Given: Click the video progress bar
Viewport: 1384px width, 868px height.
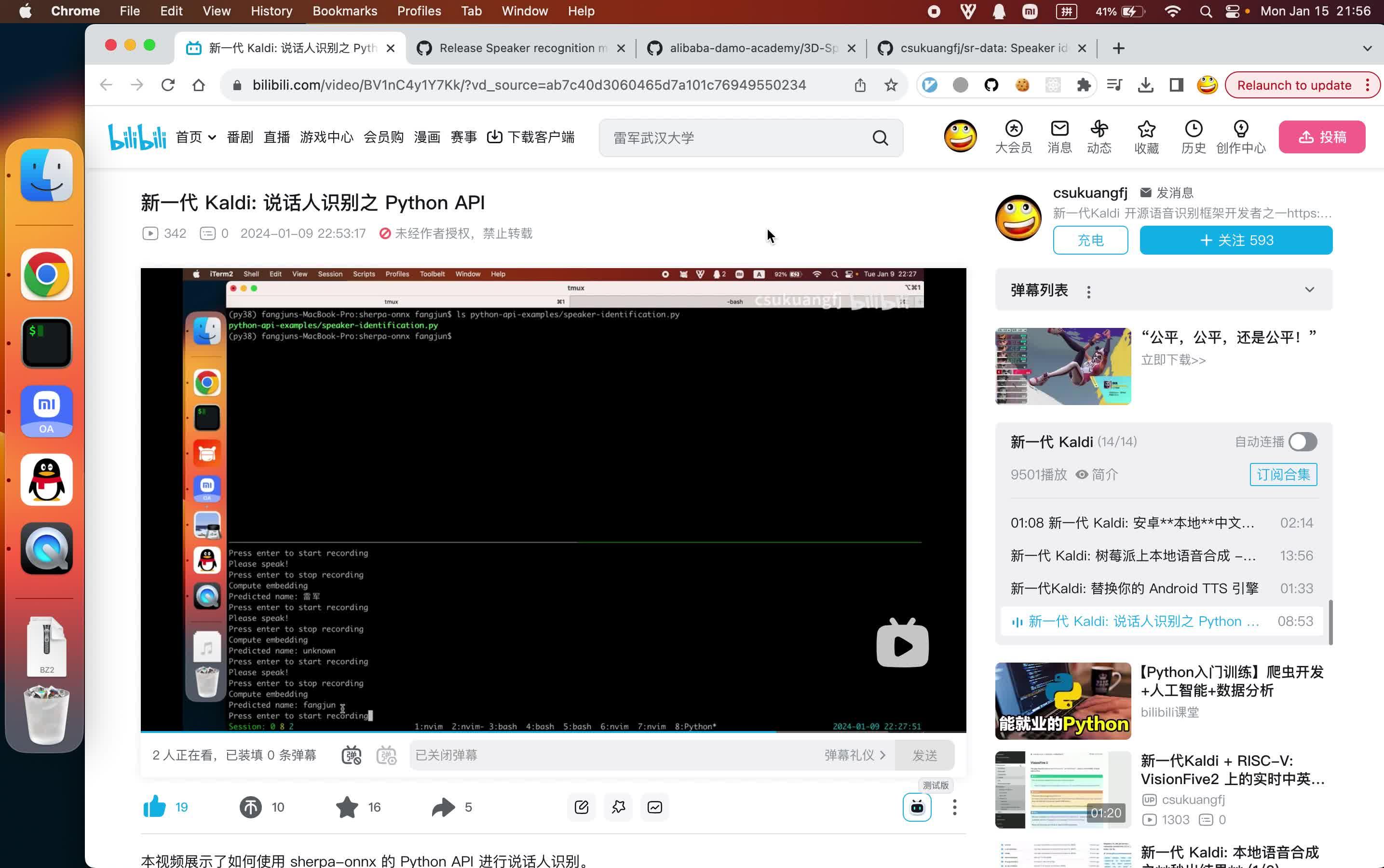Looking at the screenshot, I should [x=553, y=732].
